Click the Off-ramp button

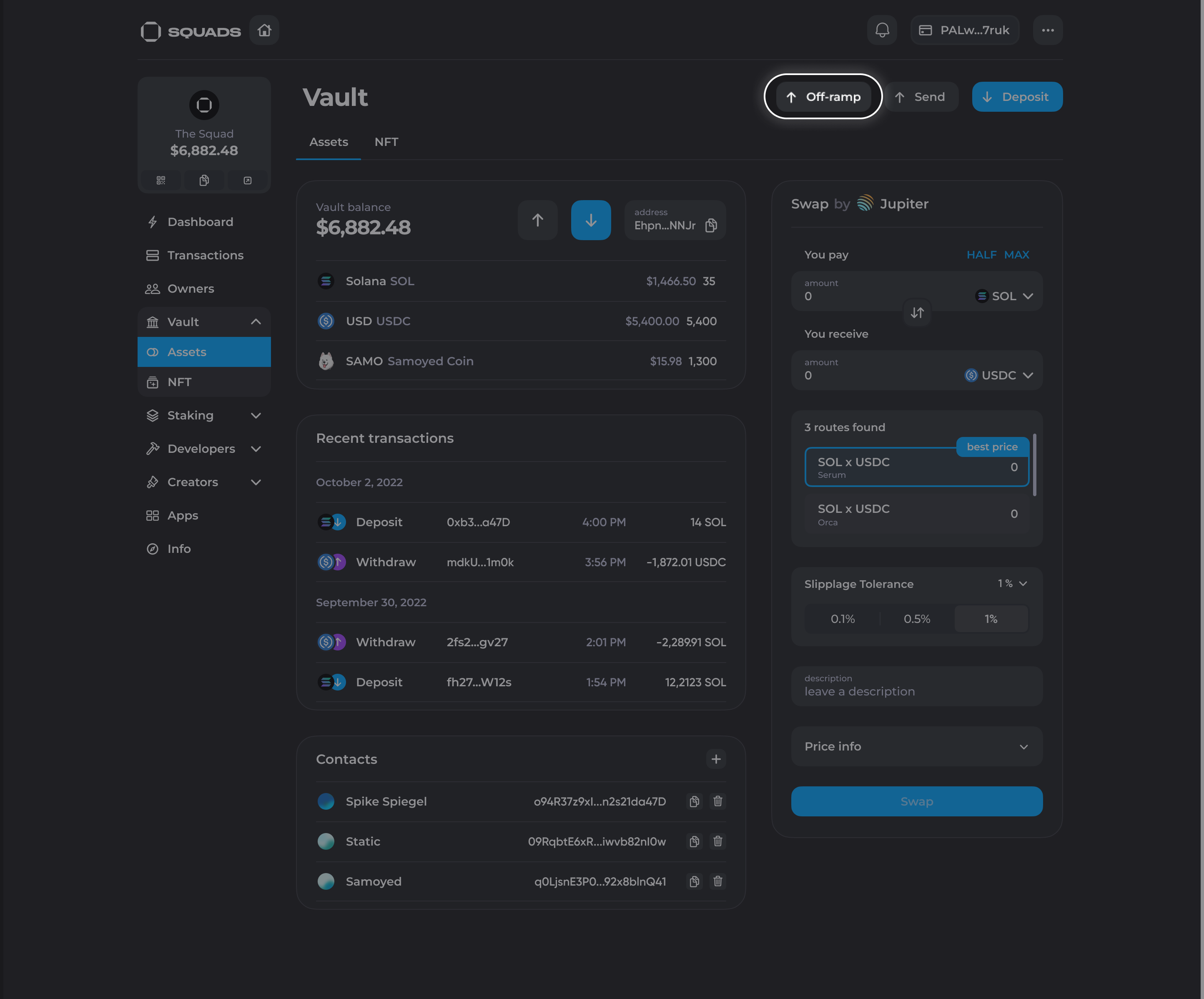[x=823, y=97]
